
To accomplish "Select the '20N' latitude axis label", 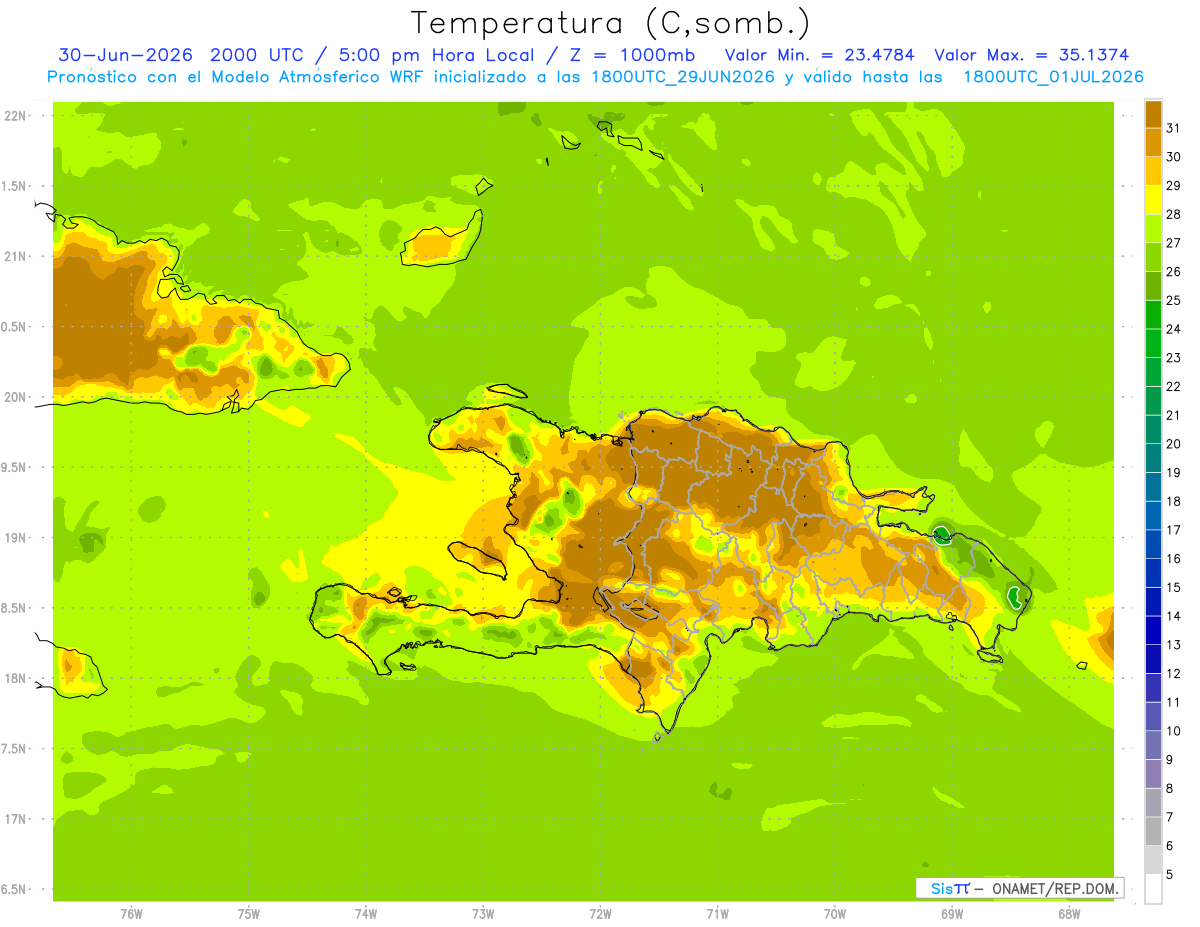I will pos(16,397).
